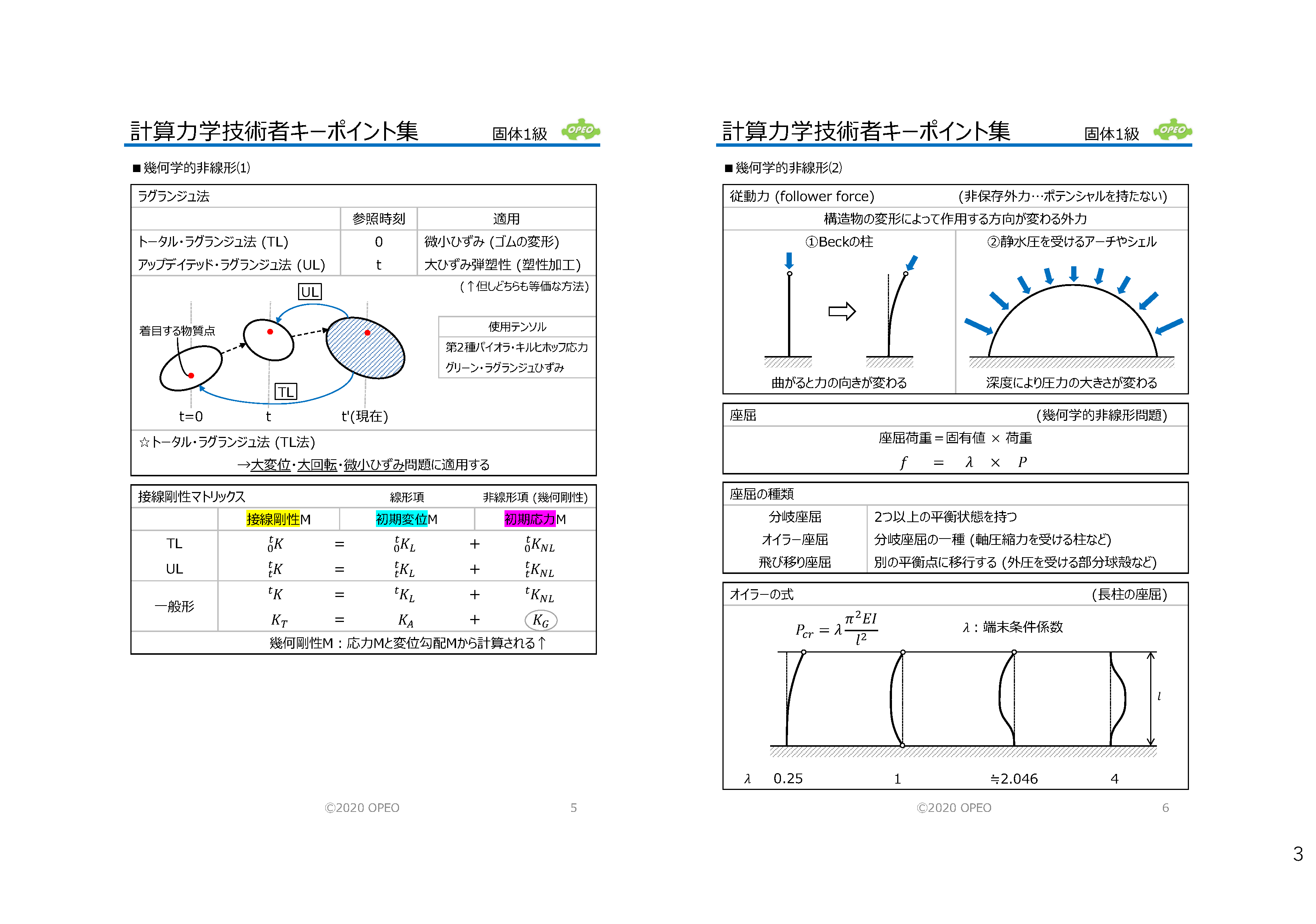Click the P_cr Euler formula
This screenshot has width=1316, height=924.
point(837,629)
